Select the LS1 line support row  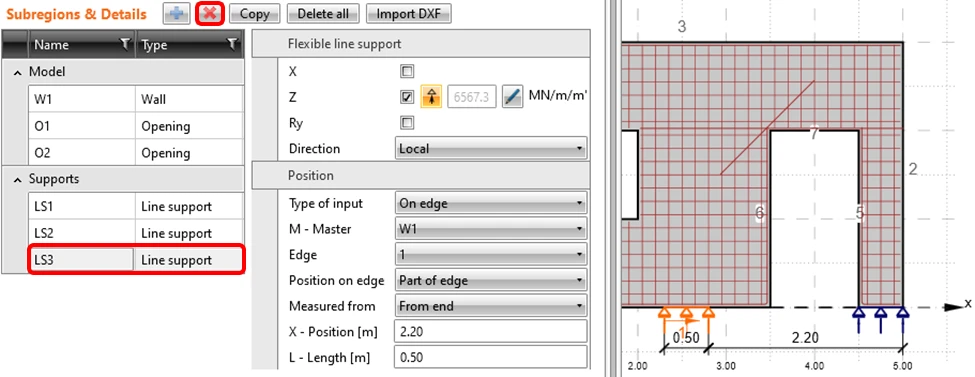click(x=135, y=207)
